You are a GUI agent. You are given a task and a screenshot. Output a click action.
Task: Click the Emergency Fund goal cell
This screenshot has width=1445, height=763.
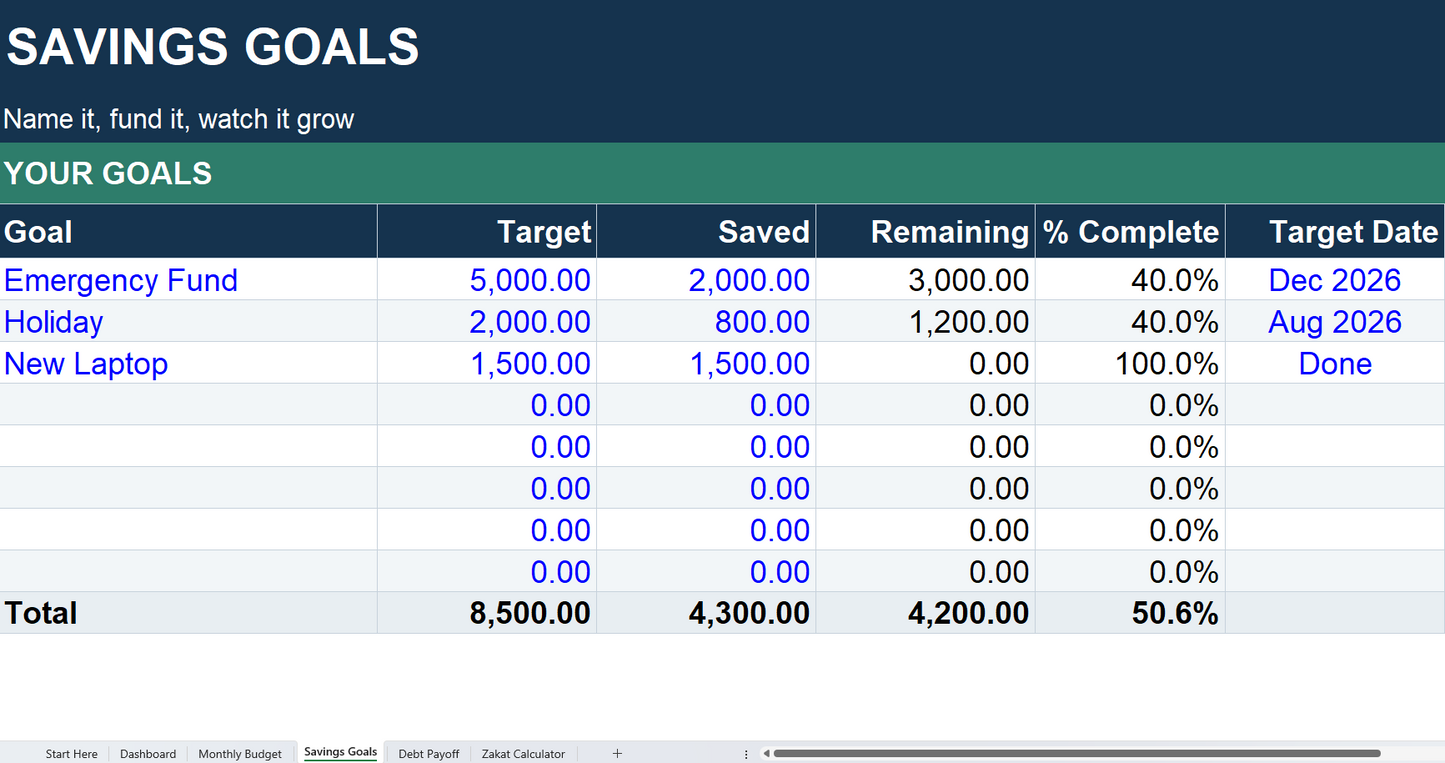[x=188, y=280]
